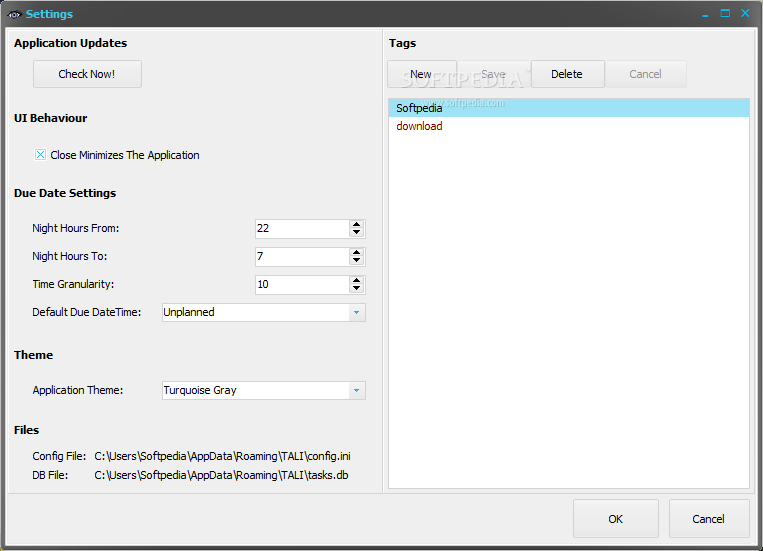The image size is (763, 551).
Task: Delete the selected tag
Action: pyautogui.click(x=567, y=74)
